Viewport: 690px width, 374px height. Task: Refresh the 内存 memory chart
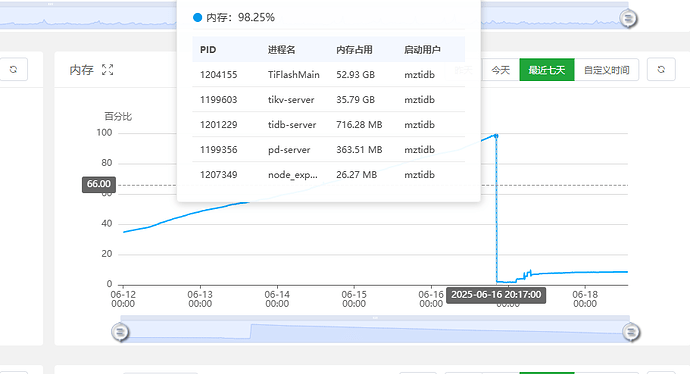pyautogui.click(x=661, y=70)
